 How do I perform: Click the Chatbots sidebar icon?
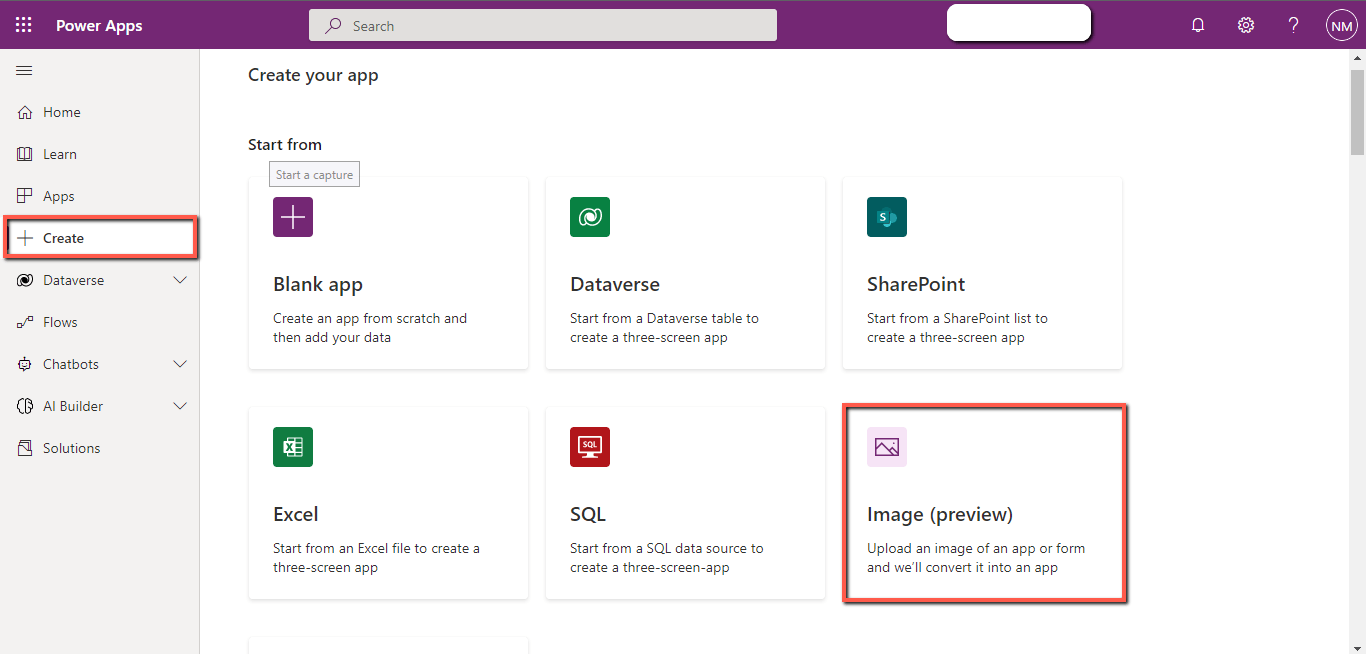pyautogui.click(x=25, y=364)
